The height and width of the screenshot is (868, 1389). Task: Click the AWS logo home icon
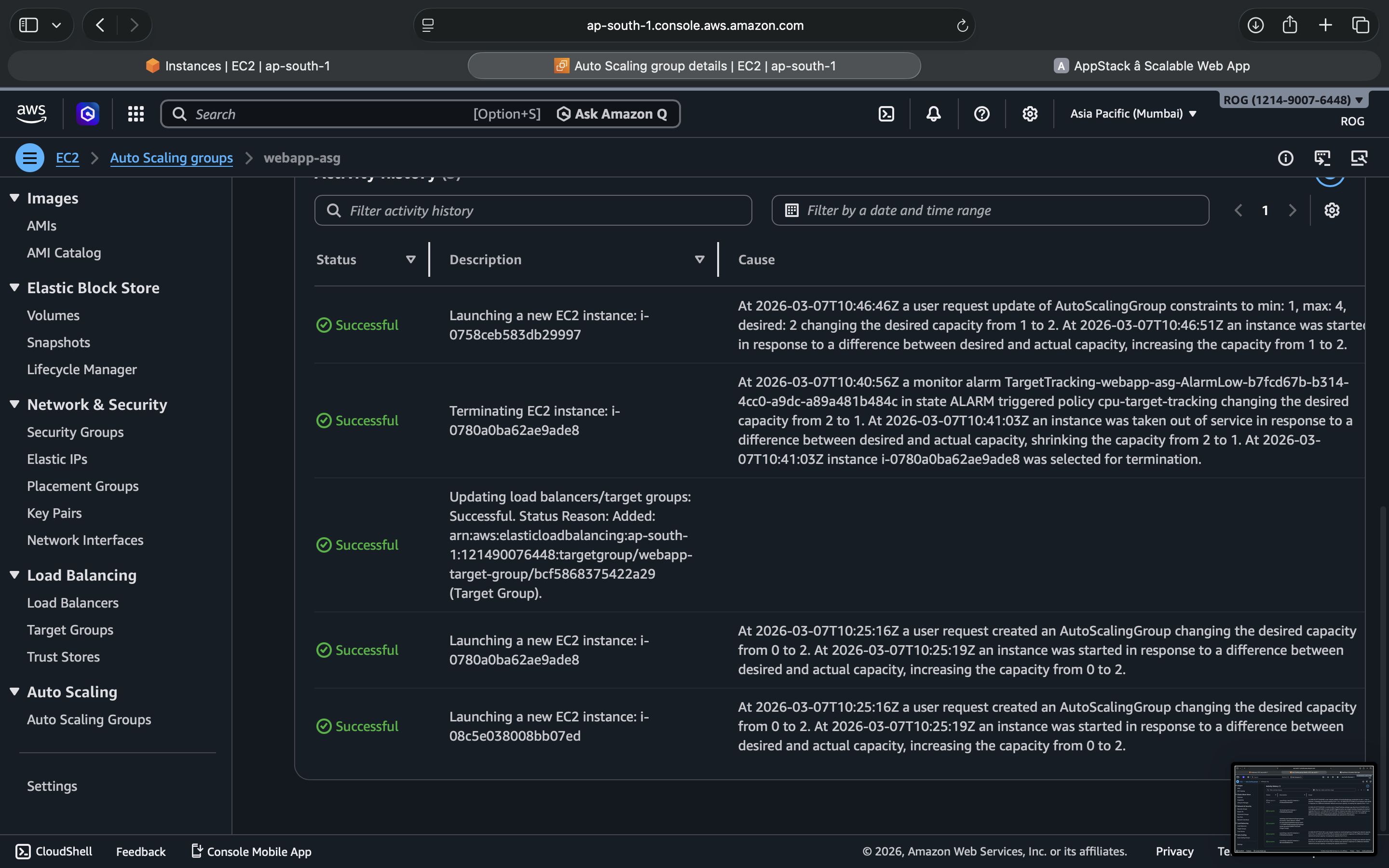(x=31, y=113)
